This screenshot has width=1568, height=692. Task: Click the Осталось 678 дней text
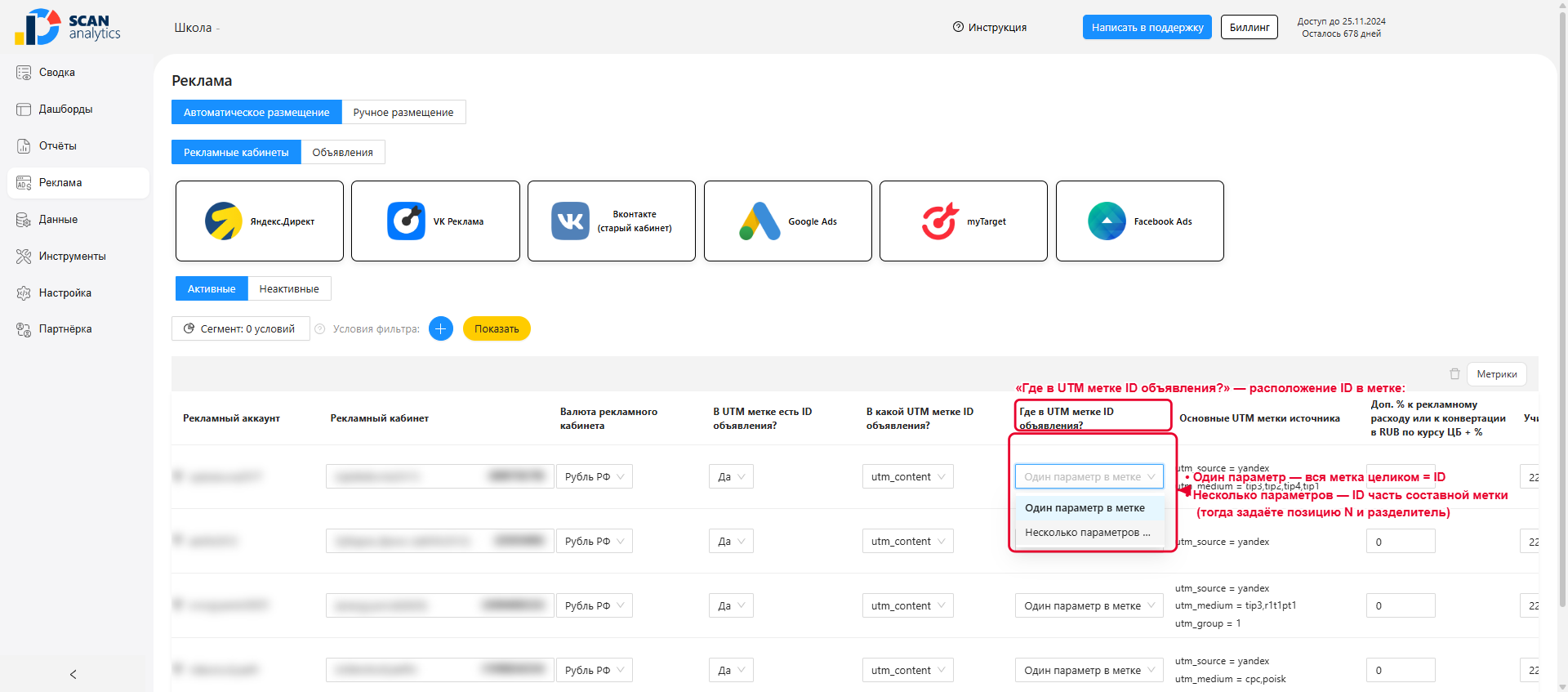tap(1342, 33)
